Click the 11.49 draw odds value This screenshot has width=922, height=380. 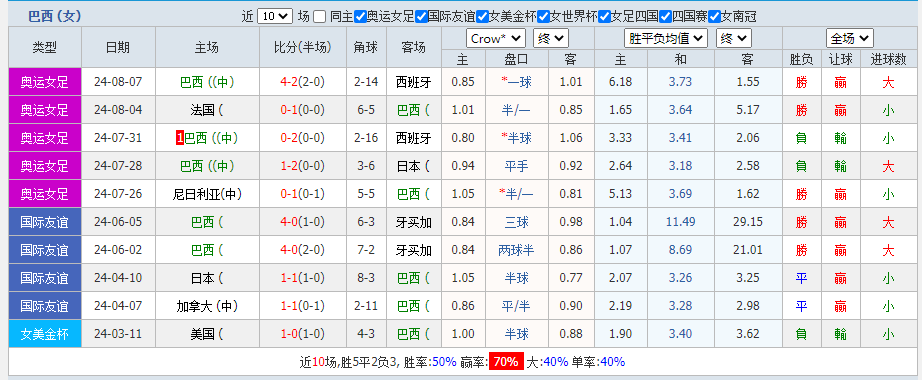(681, 222)
